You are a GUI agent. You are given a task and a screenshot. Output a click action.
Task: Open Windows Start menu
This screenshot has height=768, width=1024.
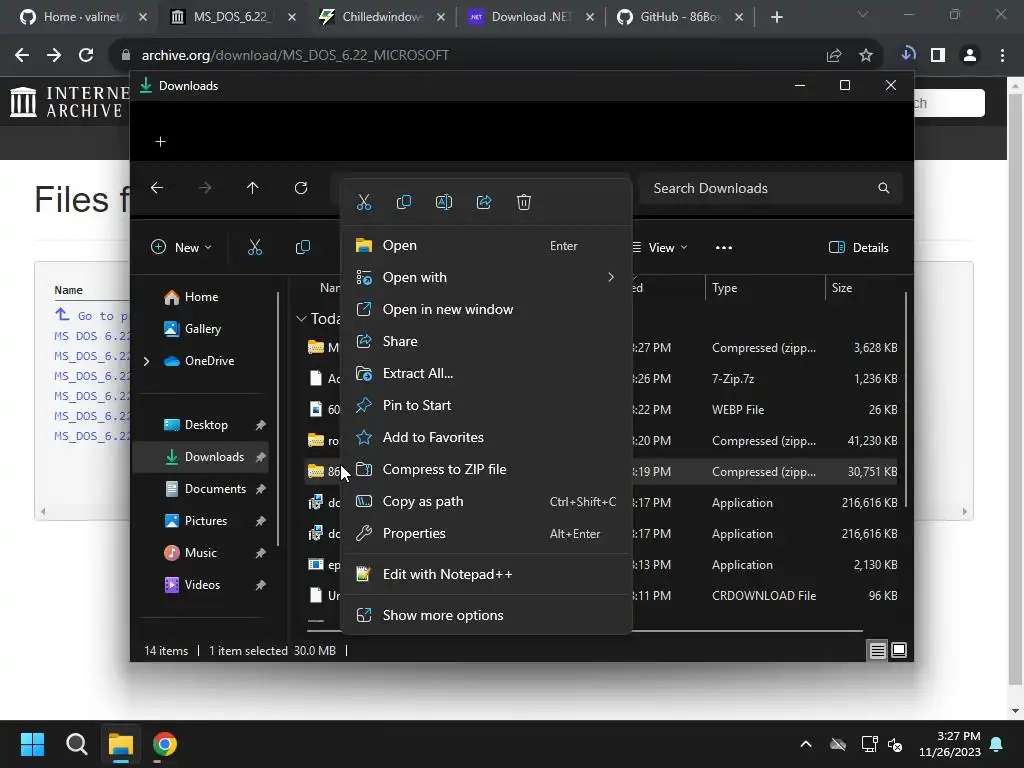(32, 744)
